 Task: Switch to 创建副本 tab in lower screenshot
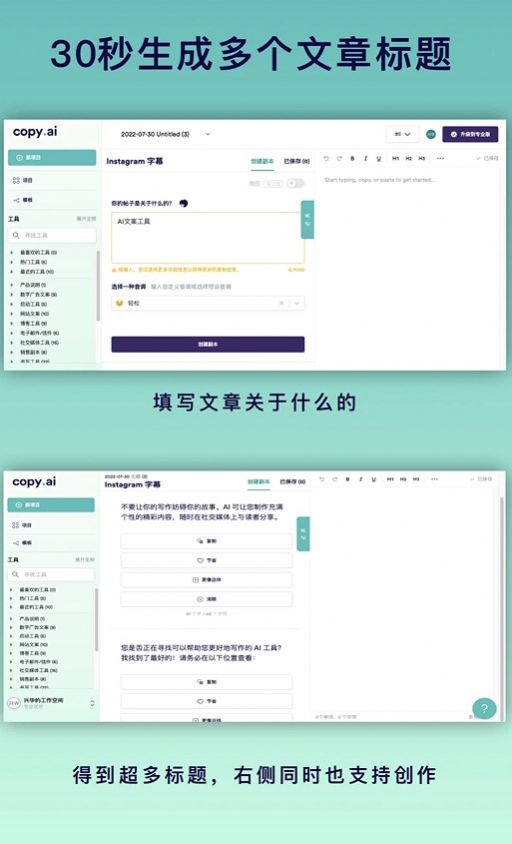point(258,482)
